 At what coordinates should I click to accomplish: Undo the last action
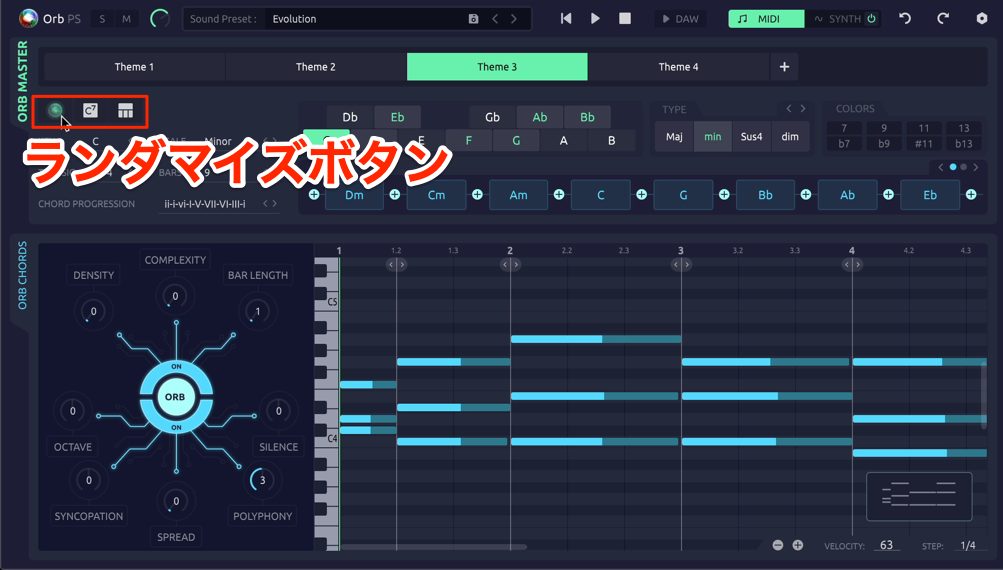(x=904, y=19)
